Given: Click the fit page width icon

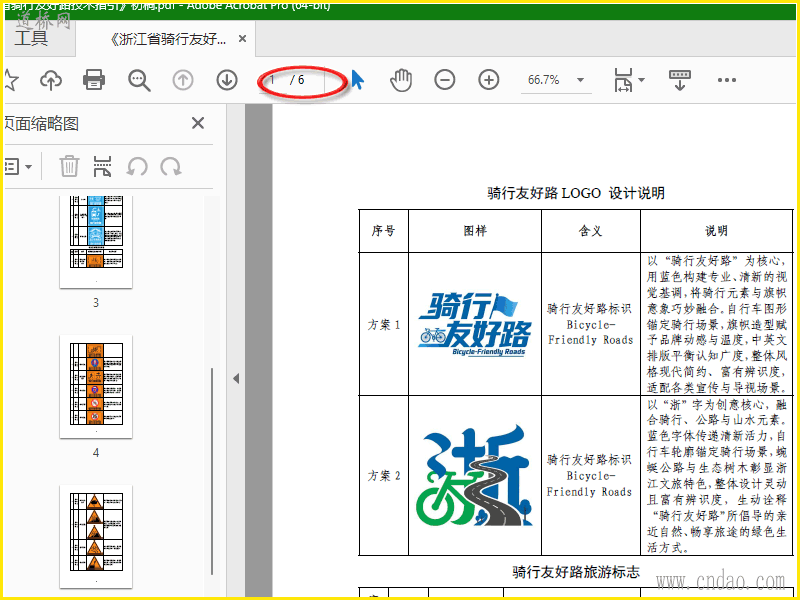Looking at the screenshot, I should point(624,80).
